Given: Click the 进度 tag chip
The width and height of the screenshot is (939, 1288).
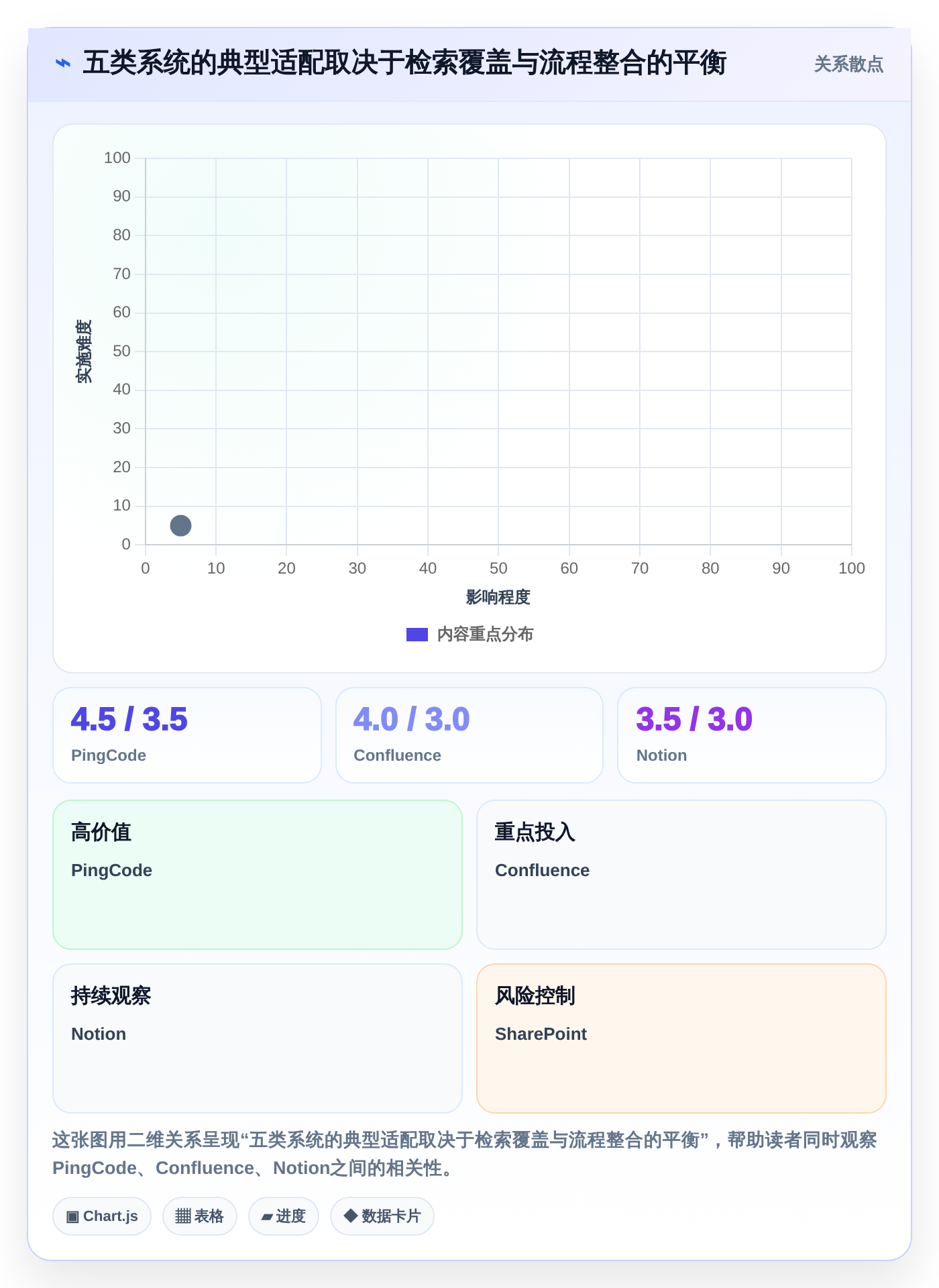Looking at the screenshot, I should (284, 1216).
